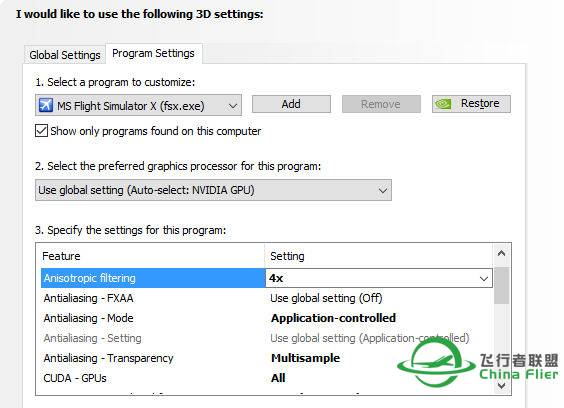The width and height of the screenshot is (564, 408).
Task: Click the airplane icon for fsx.exe
Action: (46, 105)
